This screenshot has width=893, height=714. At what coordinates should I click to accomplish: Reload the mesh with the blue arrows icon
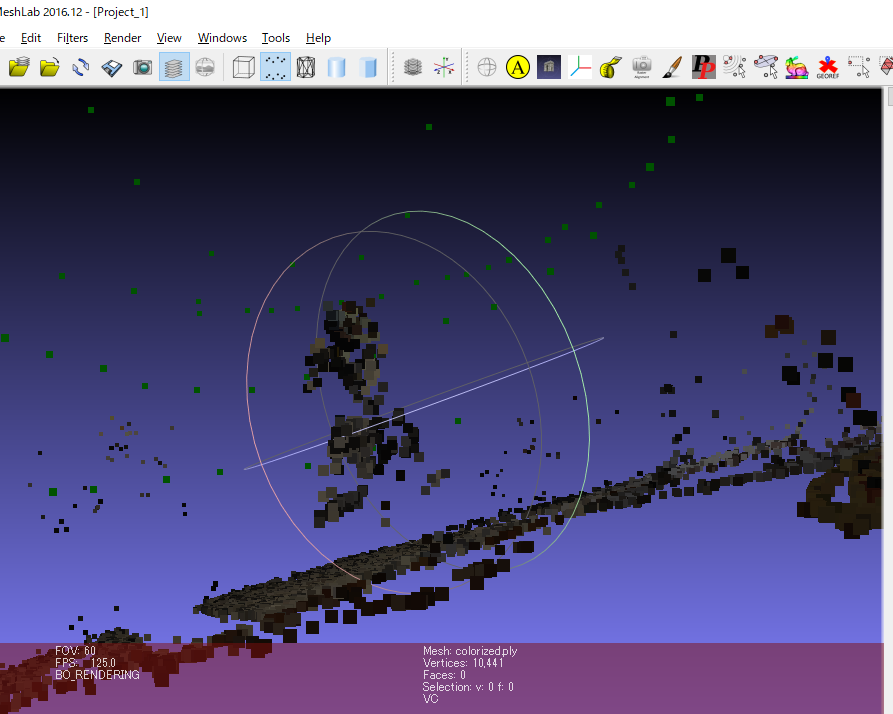pyautogui.click(x=80, y=67)
